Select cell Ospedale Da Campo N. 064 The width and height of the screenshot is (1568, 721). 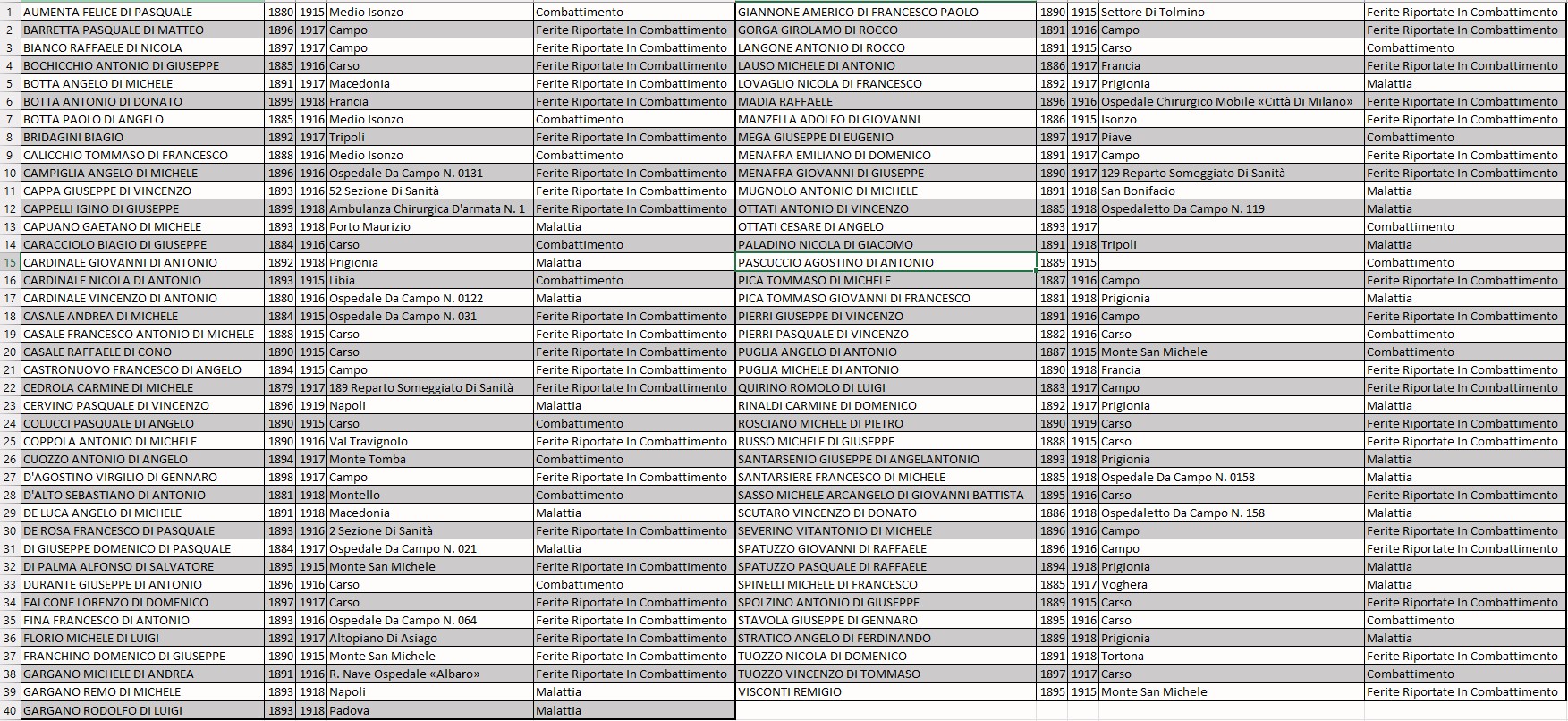pos(430,620)
